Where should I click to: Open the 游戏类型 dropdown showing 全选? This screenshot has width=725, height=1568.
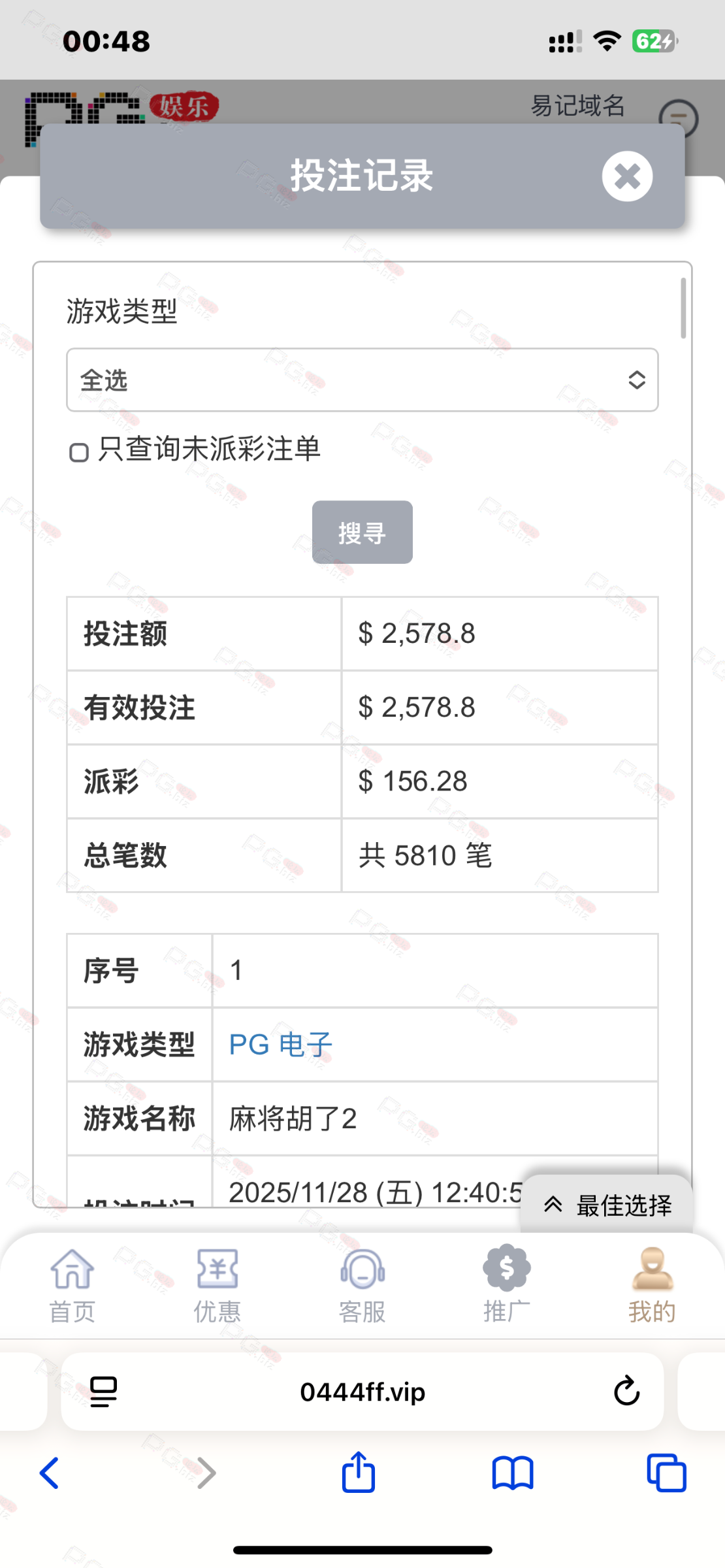point(362,380)
